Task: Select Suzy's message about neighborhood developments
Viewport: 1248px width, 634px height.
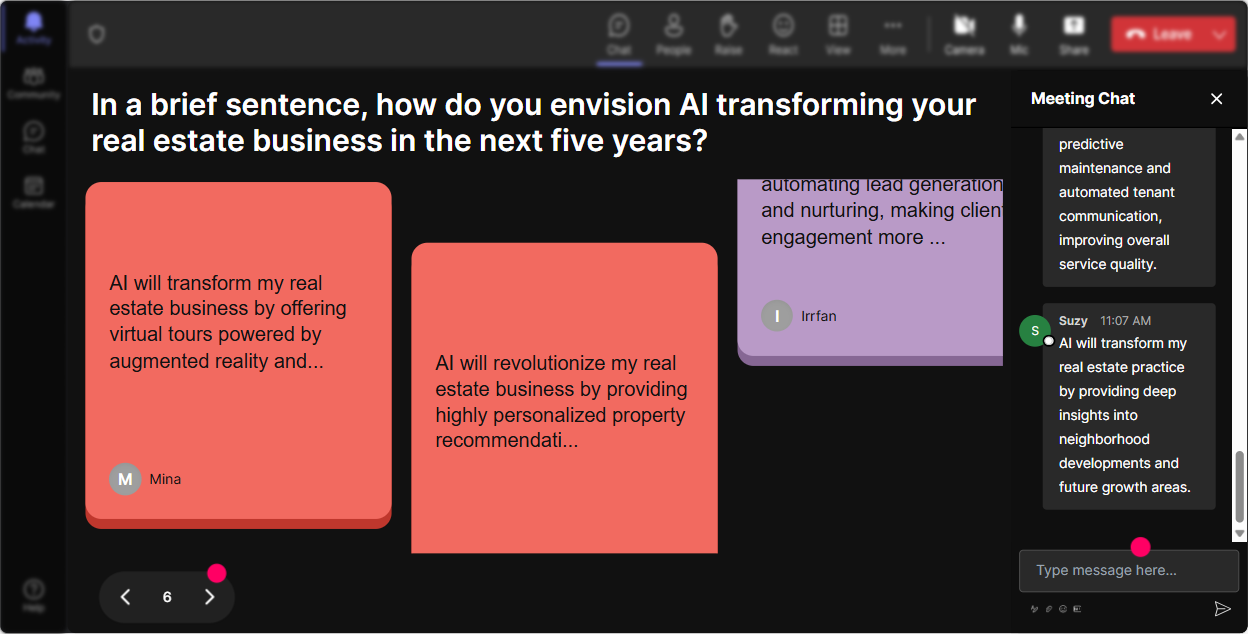Action: (x=1129, y=406)
